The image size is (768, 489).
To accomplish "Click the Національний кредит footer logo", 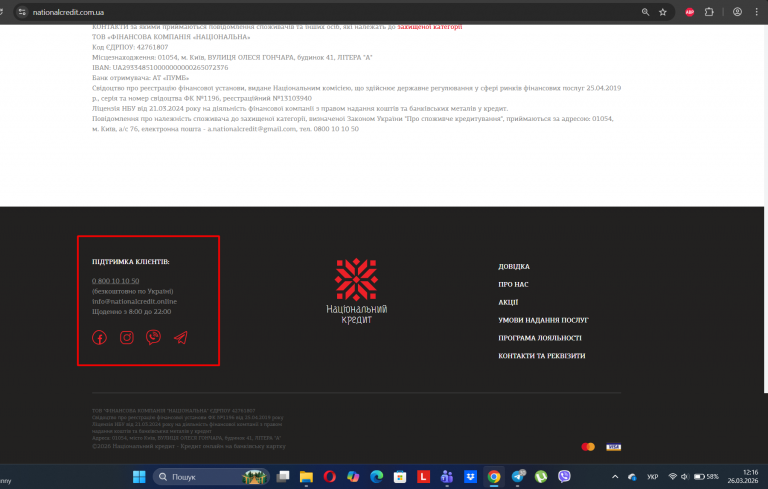I will coord(357,291).
